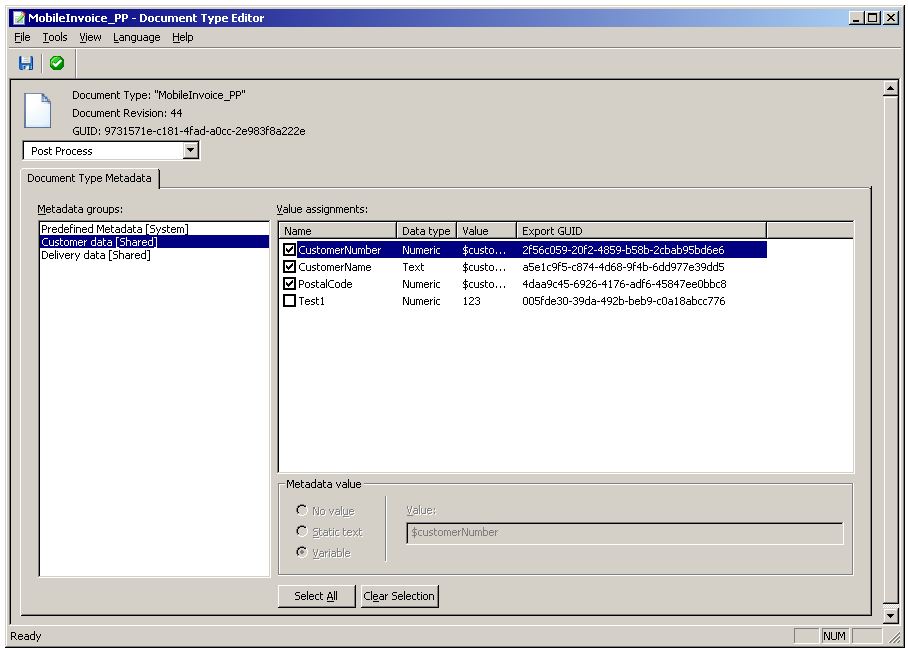Screen dimensions: 908x651
Task: Open the Tools menu
Action: pyautogui.click(x=55, y=37)
